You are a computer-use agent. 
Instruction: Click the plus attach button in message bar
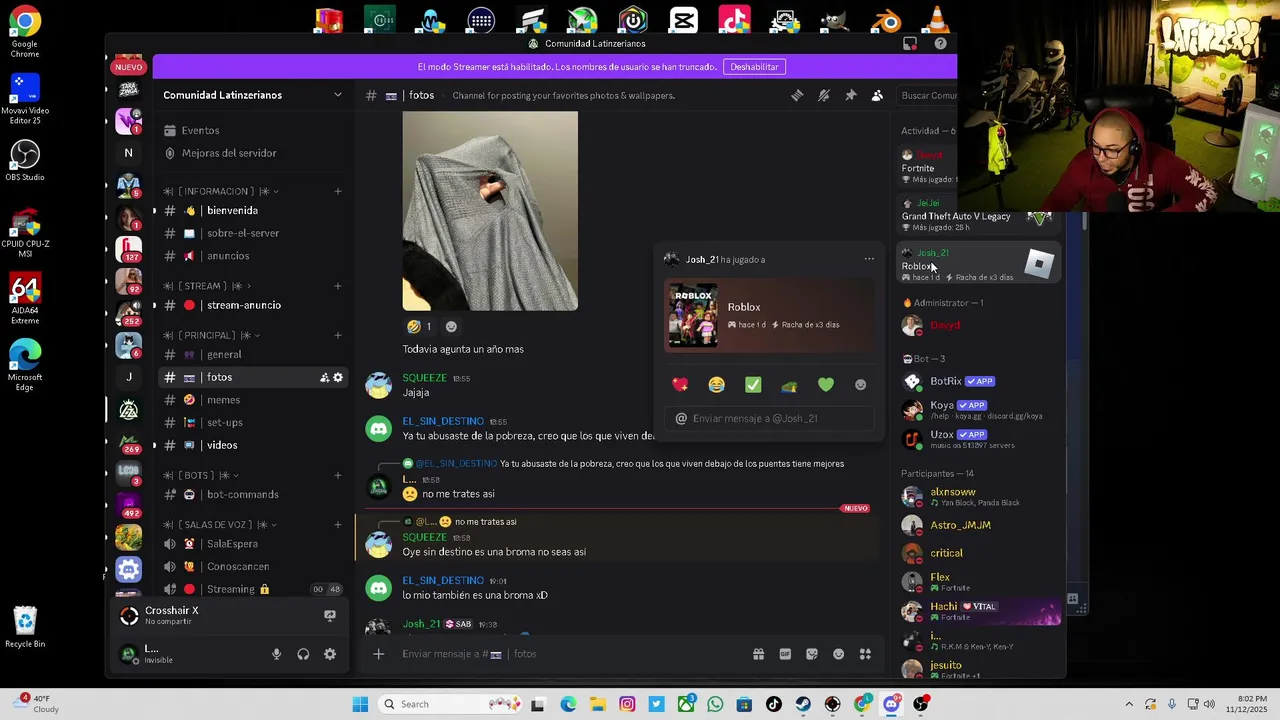click(x=378, y=654)
